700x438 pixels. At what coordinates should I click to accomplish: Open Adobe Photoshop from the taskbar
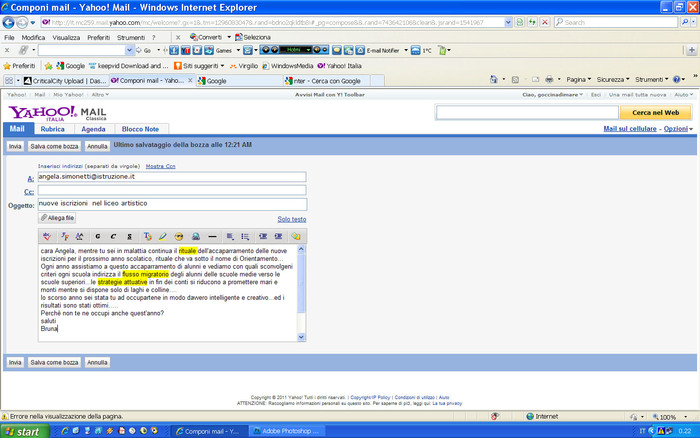pyautogui.click(x=286, y=431)
